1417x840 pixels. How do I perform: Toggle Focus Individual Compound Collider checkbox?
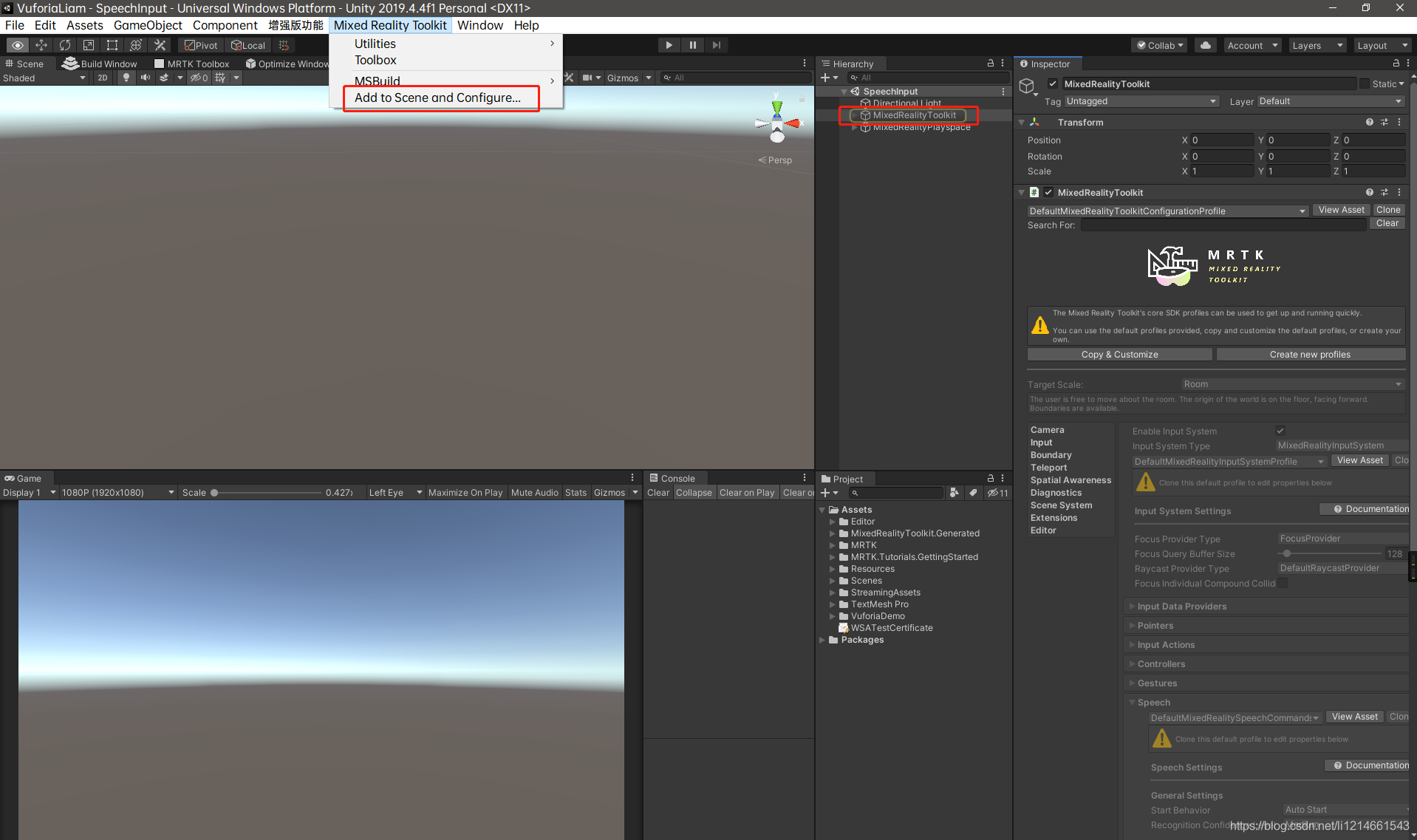(x=1283, y=583)
